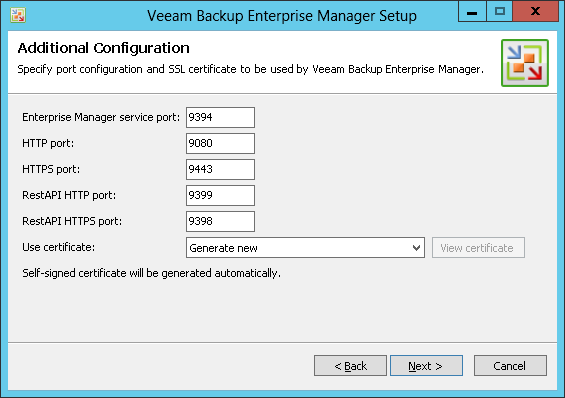Proceed with the Next button
Viewport: 565px width, 398px height.
pyautogui.click(x=426, y=366)
